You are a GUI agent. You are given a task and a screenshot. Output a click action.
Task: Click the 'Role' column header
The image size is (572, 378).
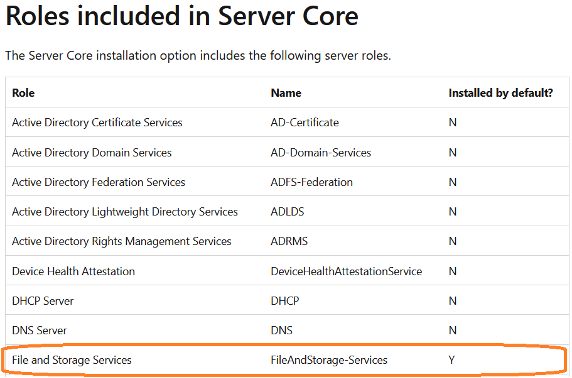pyautogui.click(x=23, y=93)
